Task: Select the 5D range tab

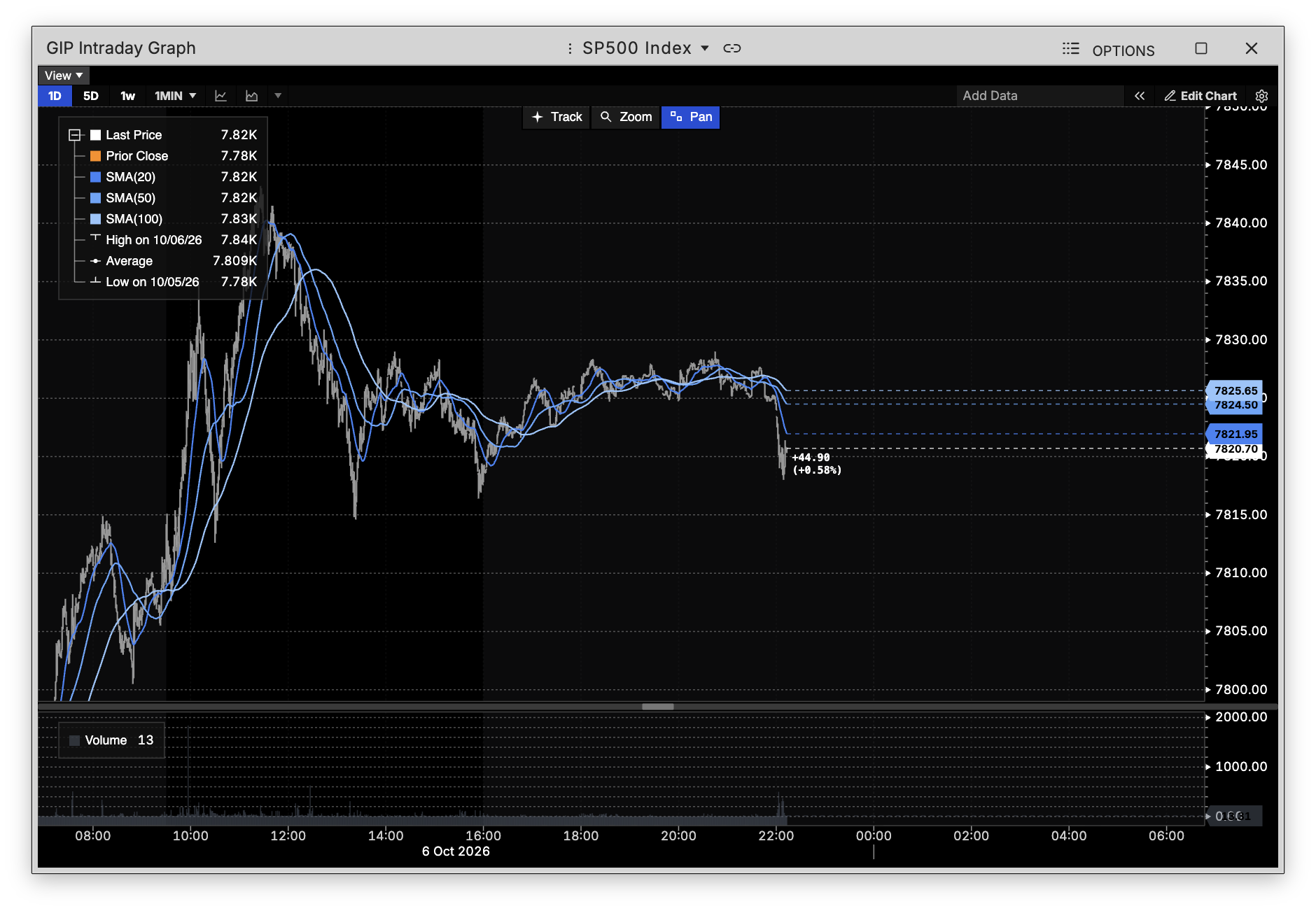Action: coord(91,96)
